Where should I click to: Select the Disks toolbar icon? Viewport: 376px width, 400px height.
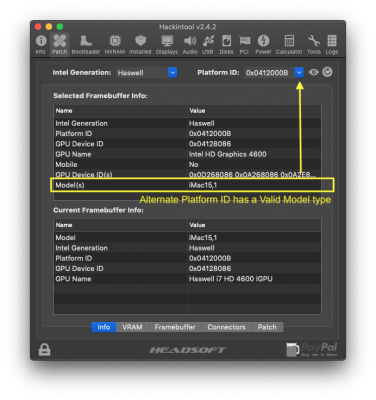coord(226,45)
